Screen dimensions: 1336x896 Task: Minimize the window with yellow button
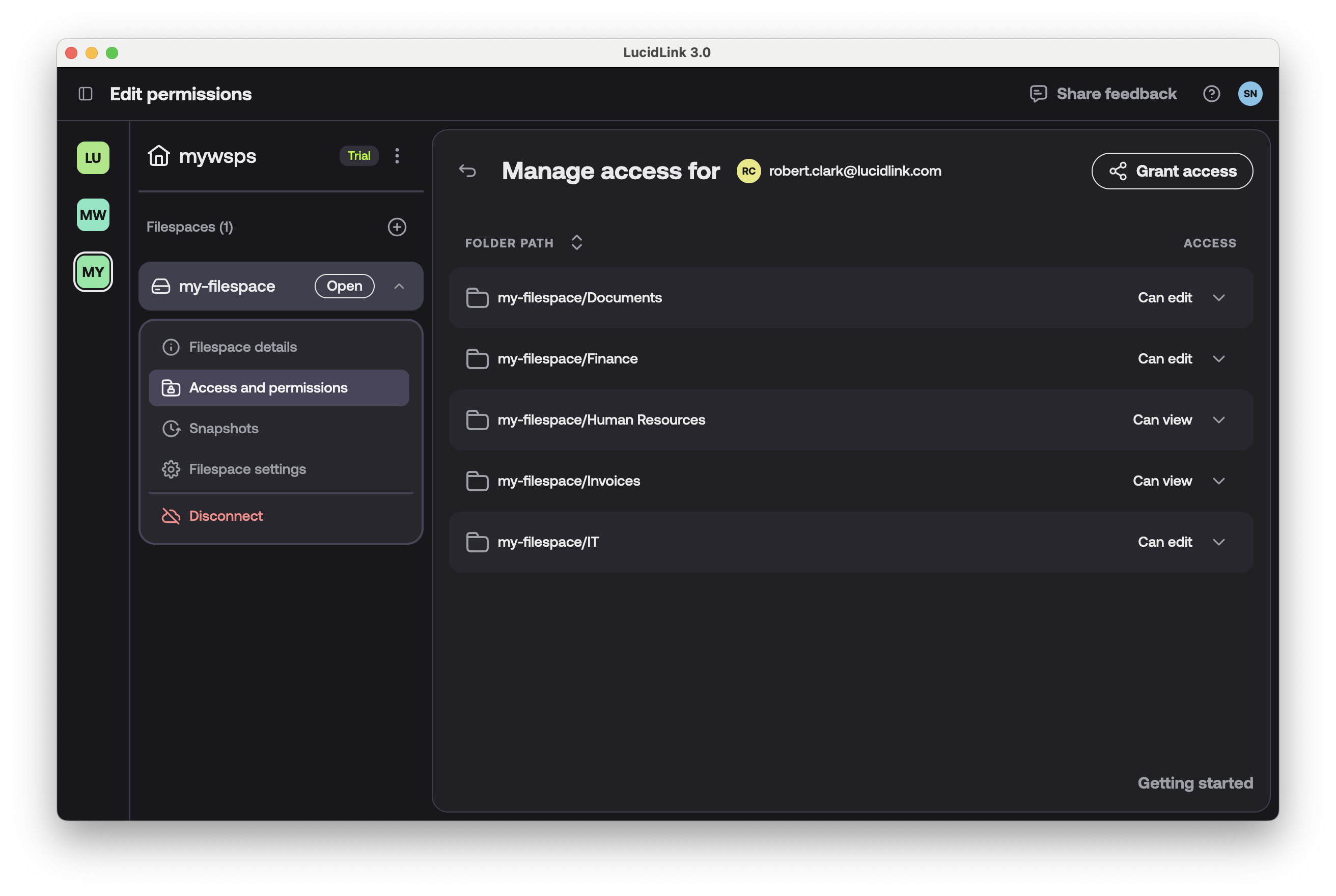[92, 52]
